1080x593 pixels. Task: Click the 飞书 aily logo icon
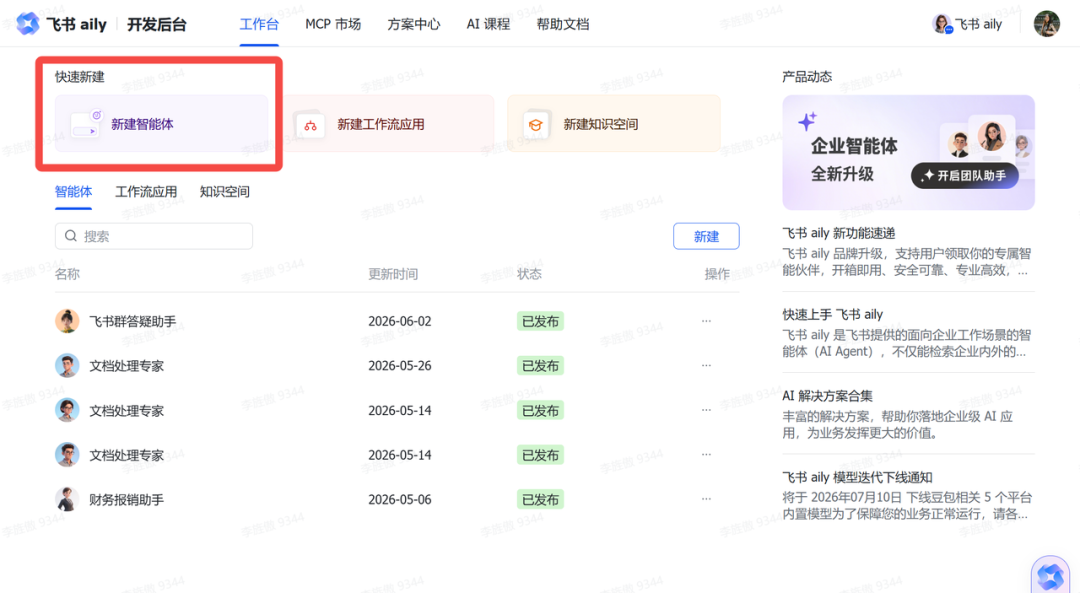28,24
